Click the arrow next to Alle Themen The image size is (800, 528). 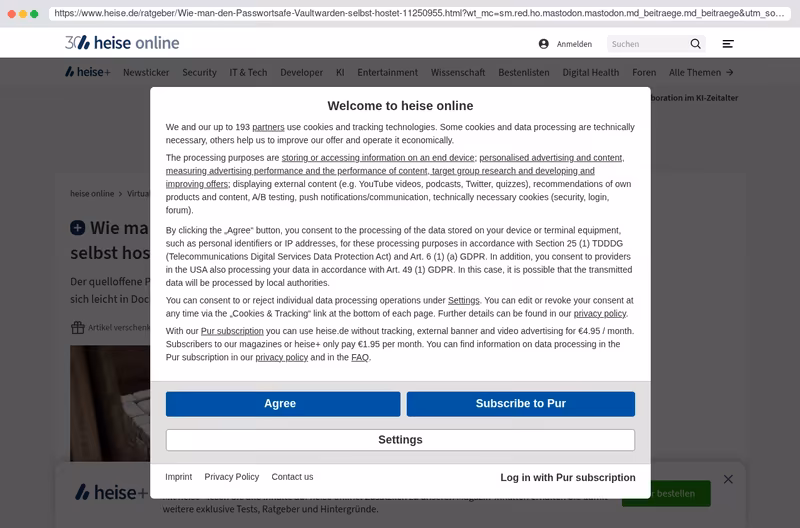730,72
